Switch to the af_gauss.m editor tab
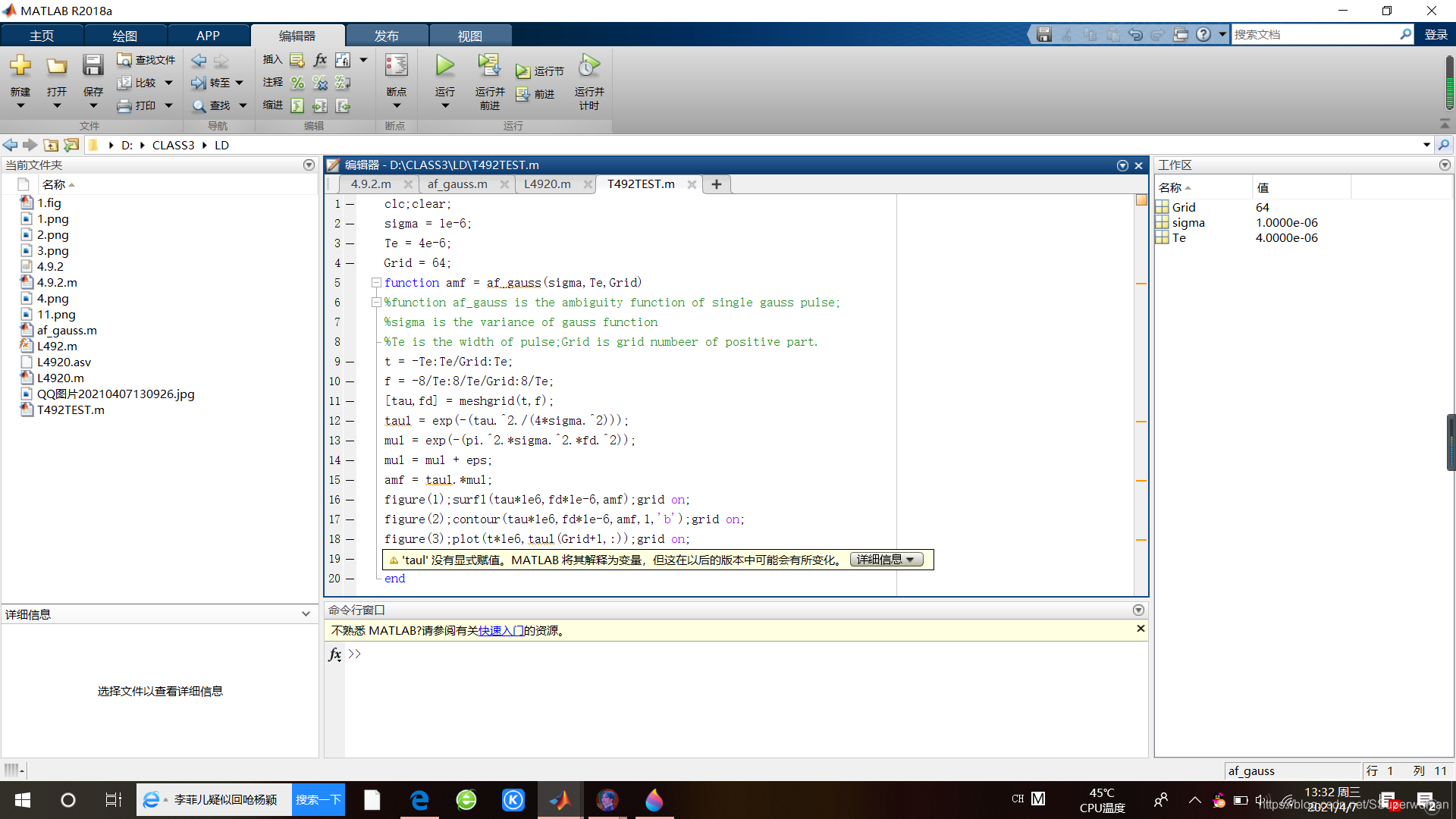The image size is (1456, 819). 457,184
